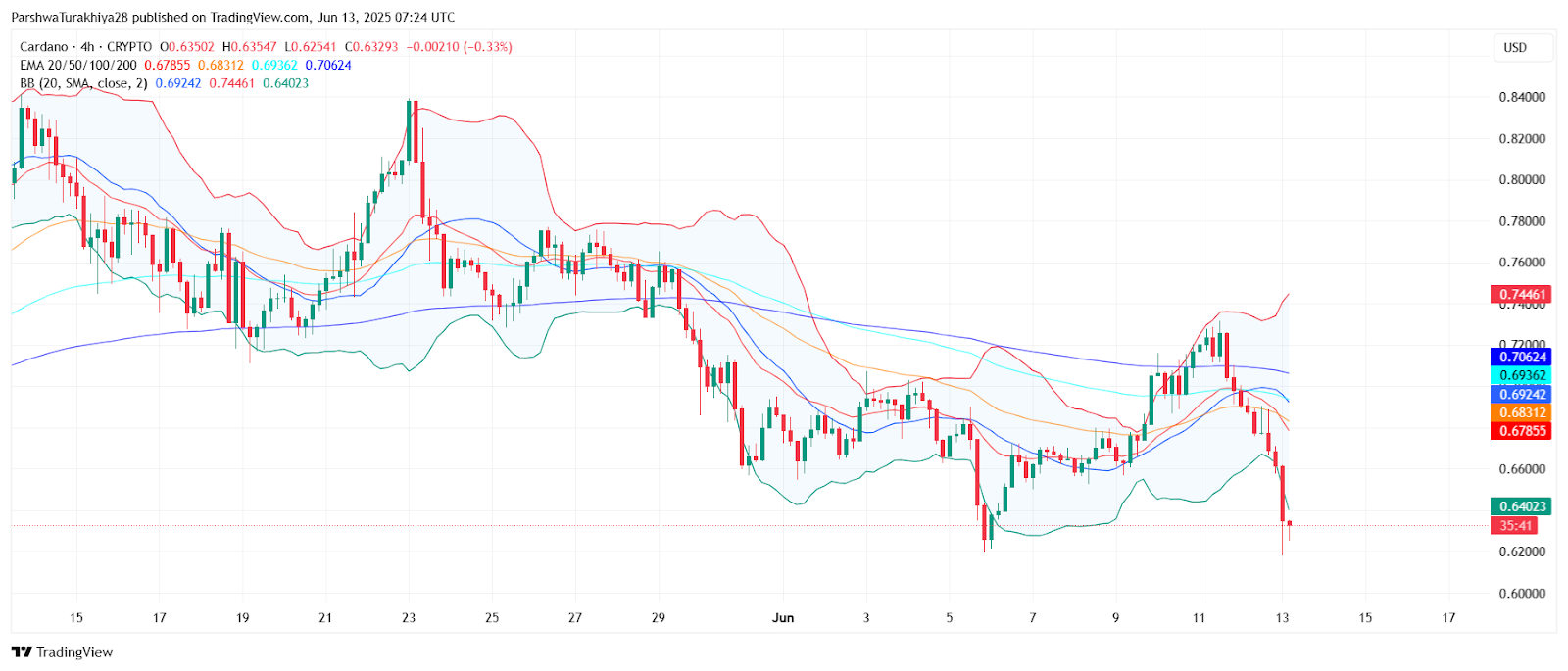
Task: Click the 0.78000 level on price scale
Action: click(1522, 221)
